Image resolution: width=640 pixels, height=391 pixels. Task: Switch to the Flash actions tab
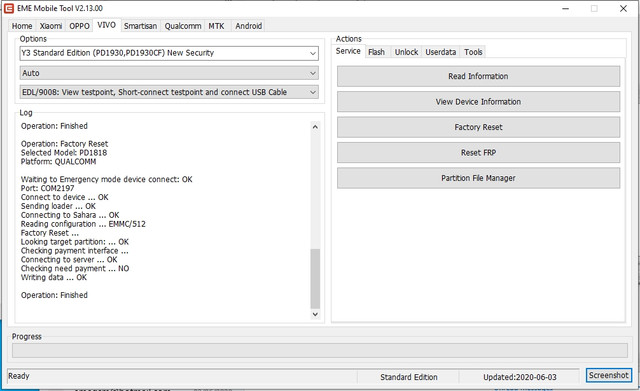pos(376,52)
